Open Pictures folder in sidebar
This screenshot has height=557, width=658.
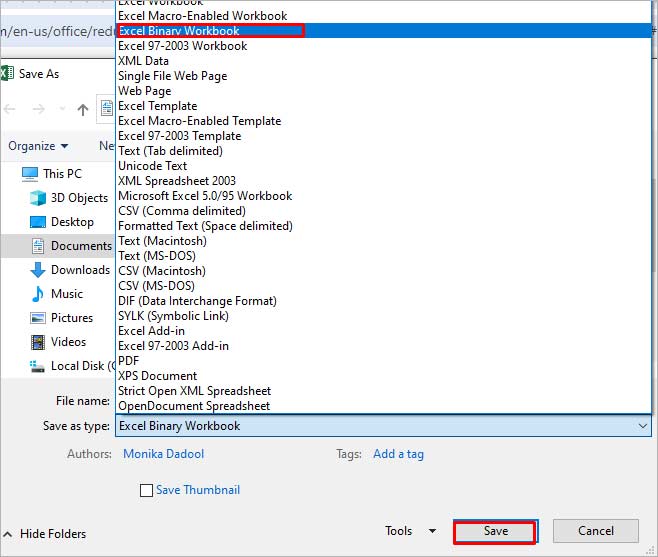[x=61, y=318]
